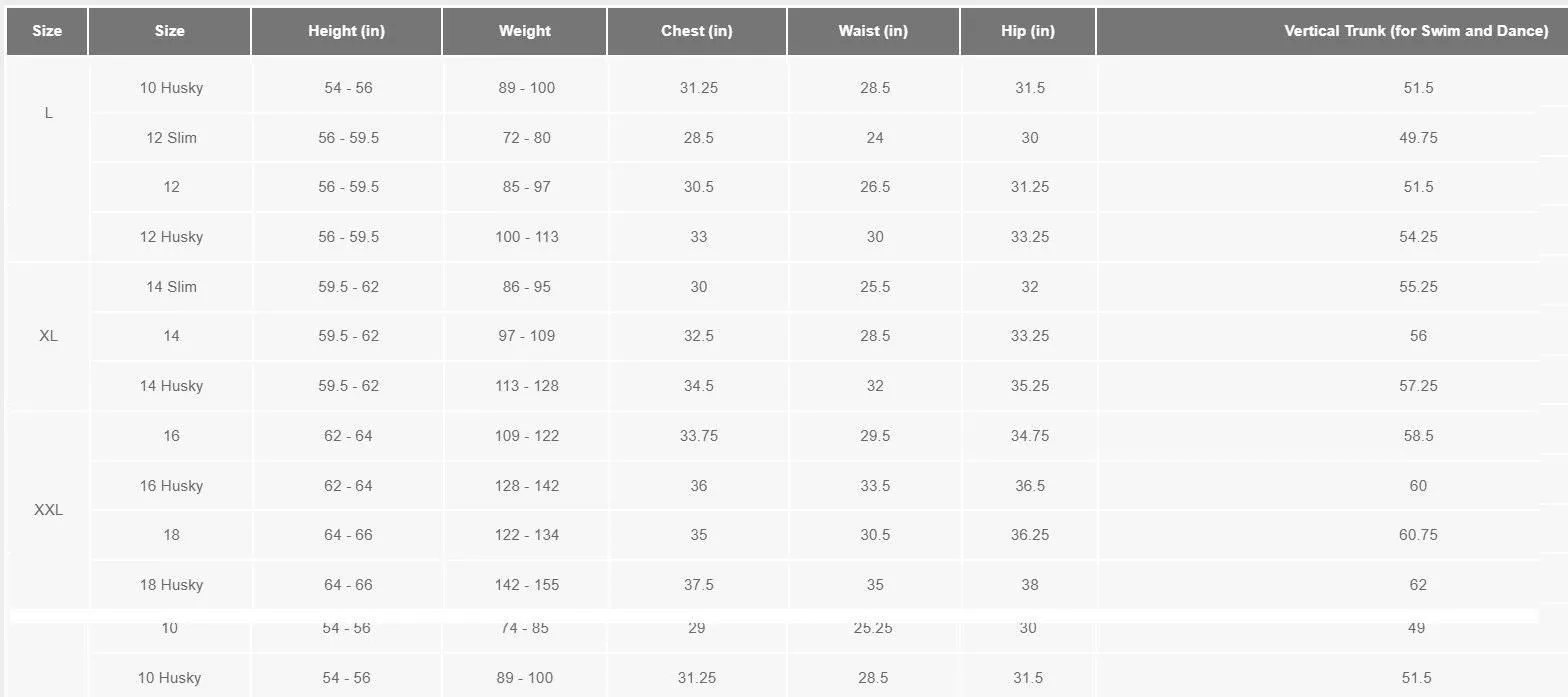Click chest value 33.75
This screenshot has width=1568, height=697.
click(698, 436)
